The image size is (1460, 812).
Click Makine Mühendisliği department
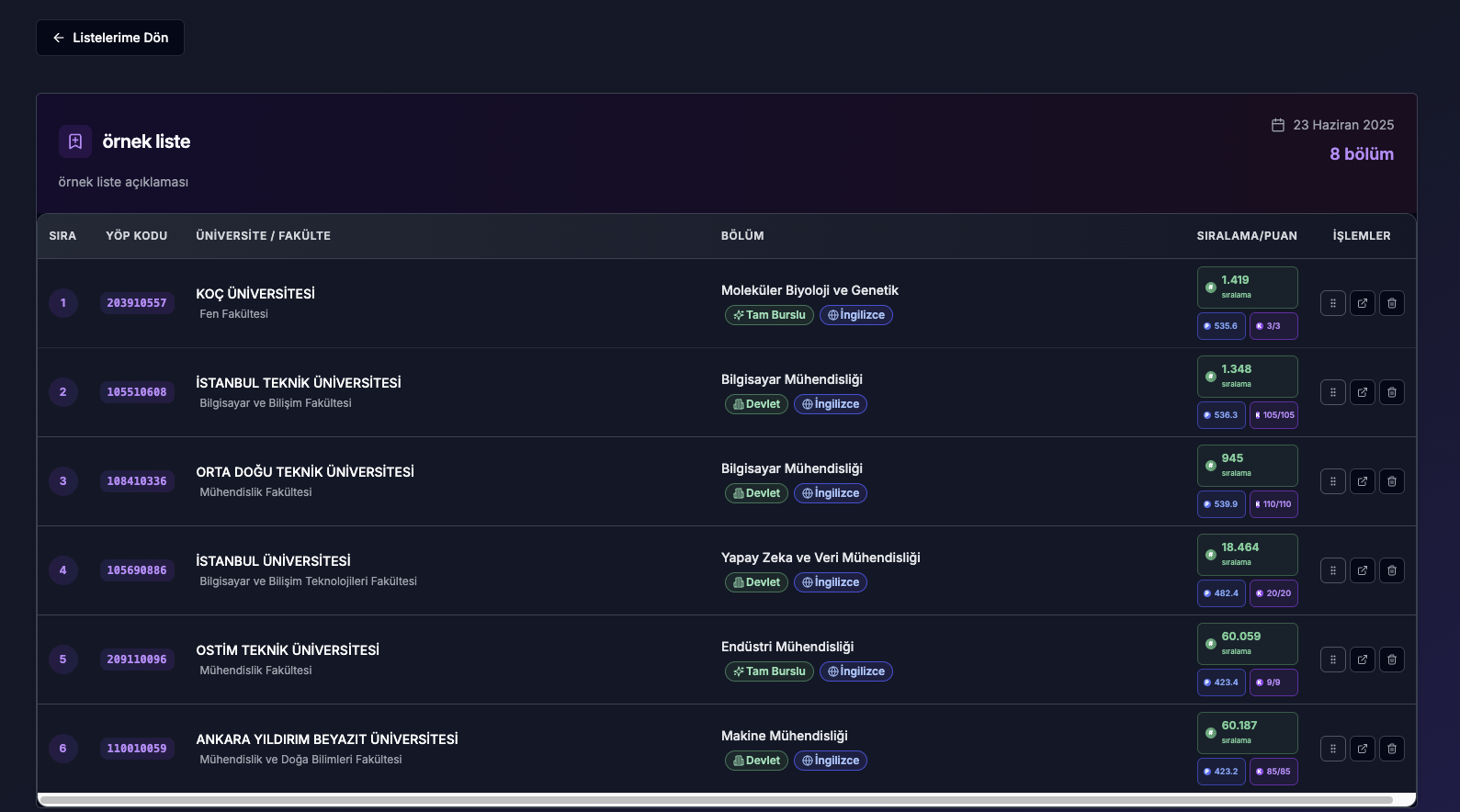coord(785,736)
